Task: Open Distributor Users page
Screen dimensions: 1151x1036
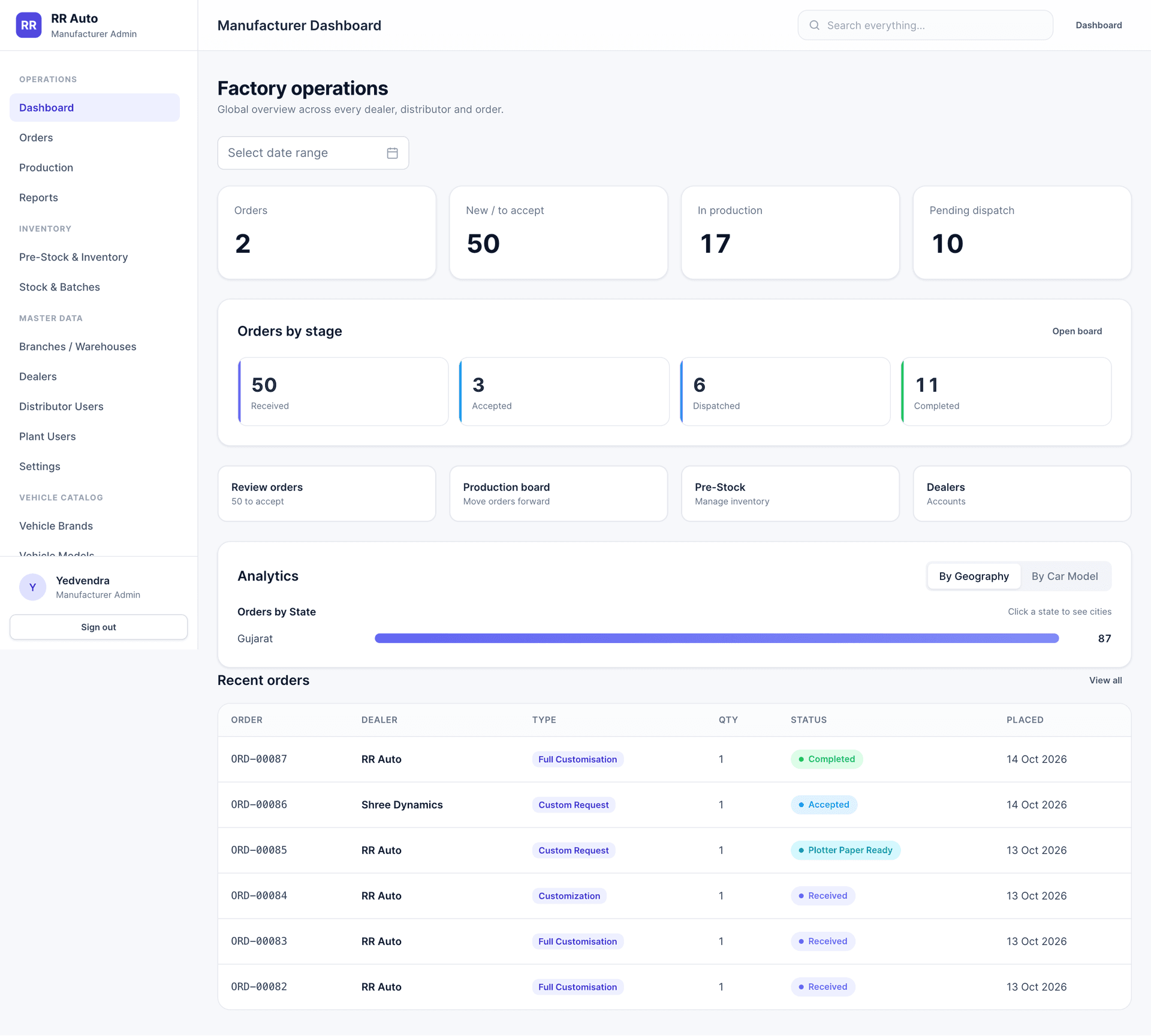Action: pos(95,406)
